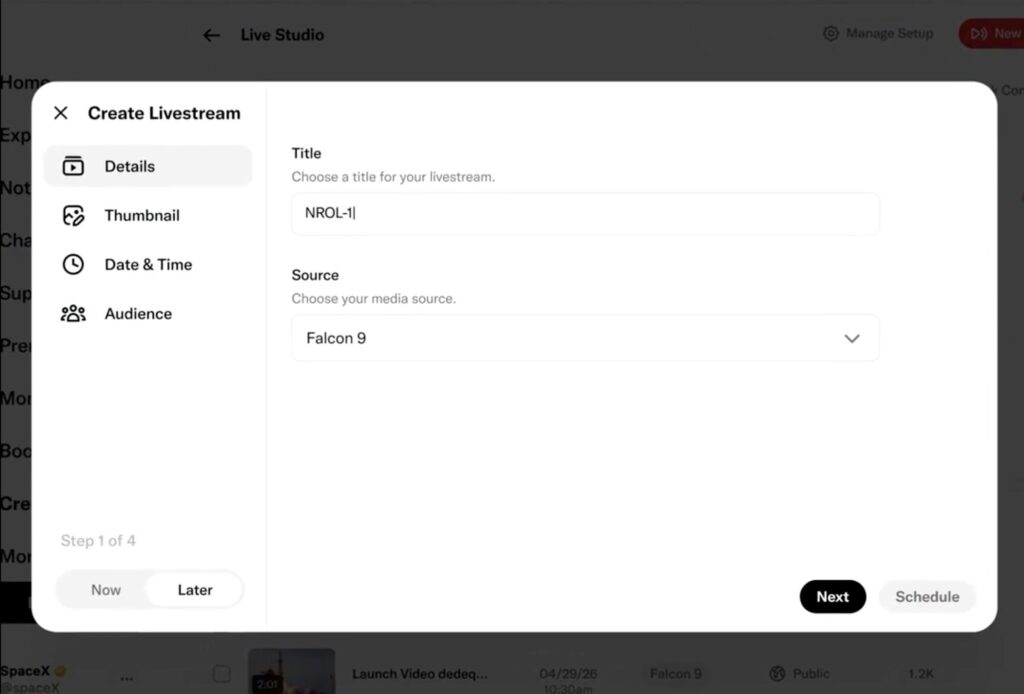Click the SpaceX account more options dots
This screenshot has height=694, width=1024.
[x=127, y=678]
